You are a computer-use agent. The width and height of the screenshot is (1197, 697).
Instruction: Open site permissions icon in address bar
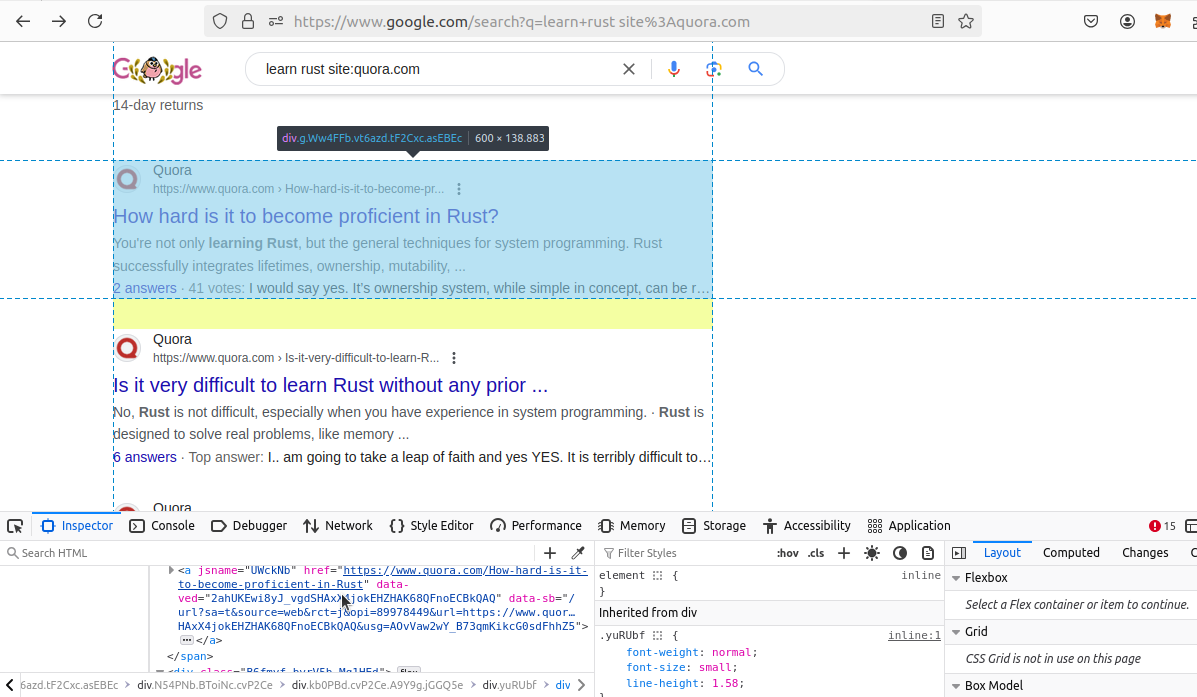pos(276,21)
